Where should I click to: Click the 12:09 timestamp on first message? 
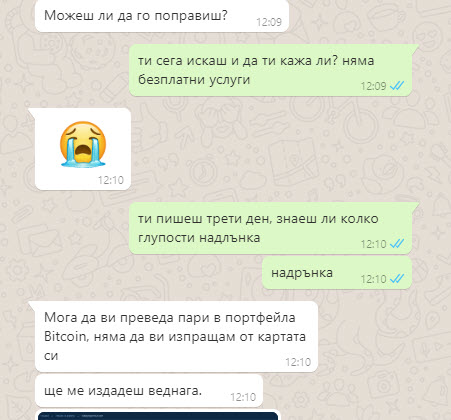[269, 22]
